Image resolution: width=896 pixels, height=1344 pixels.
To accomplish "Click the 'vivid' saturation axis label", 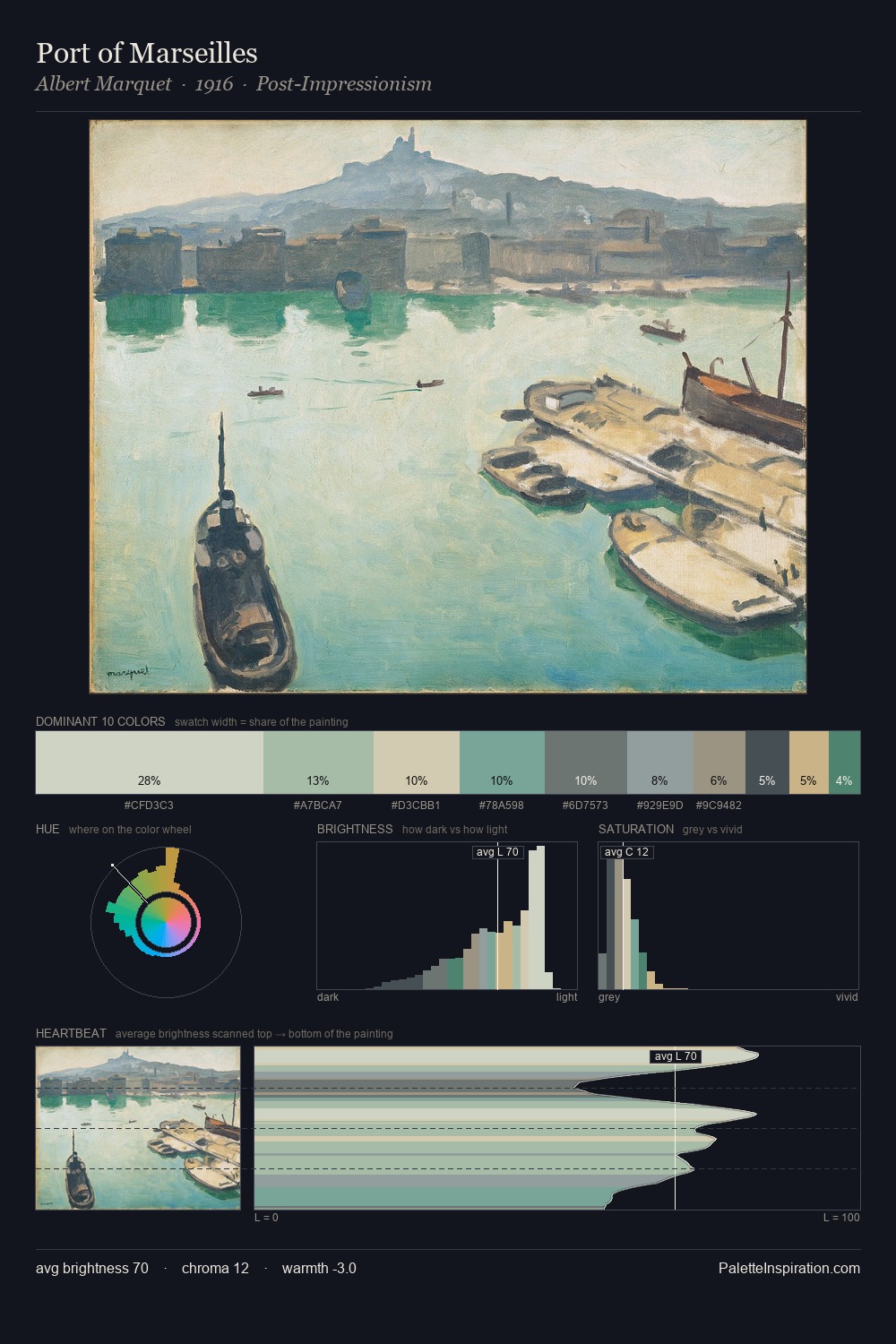I will pyautogui.click(x=847, y=997).
